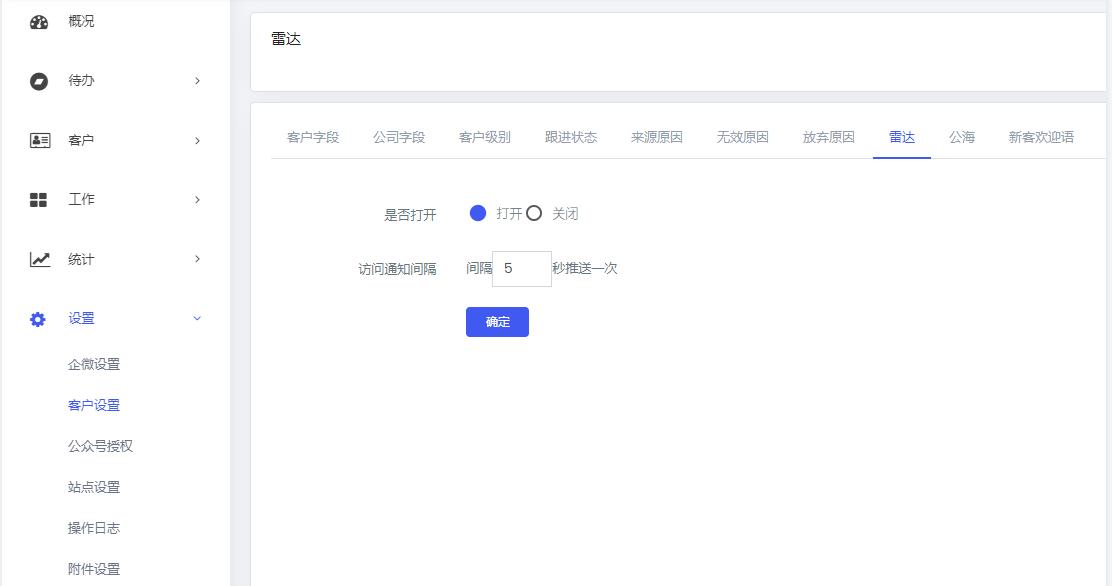Switch to the 公海 tab
Image resolution: width=1112 pixels, height=586 pixels.
point(962,137)
